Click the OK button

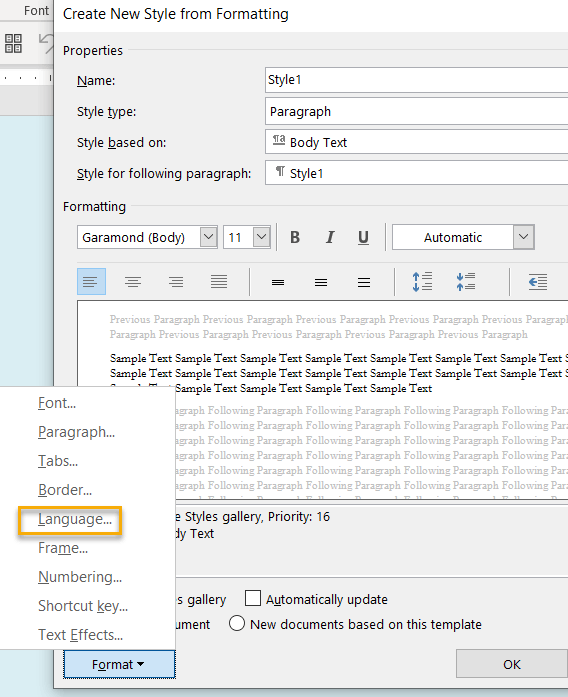click(512, 664)
